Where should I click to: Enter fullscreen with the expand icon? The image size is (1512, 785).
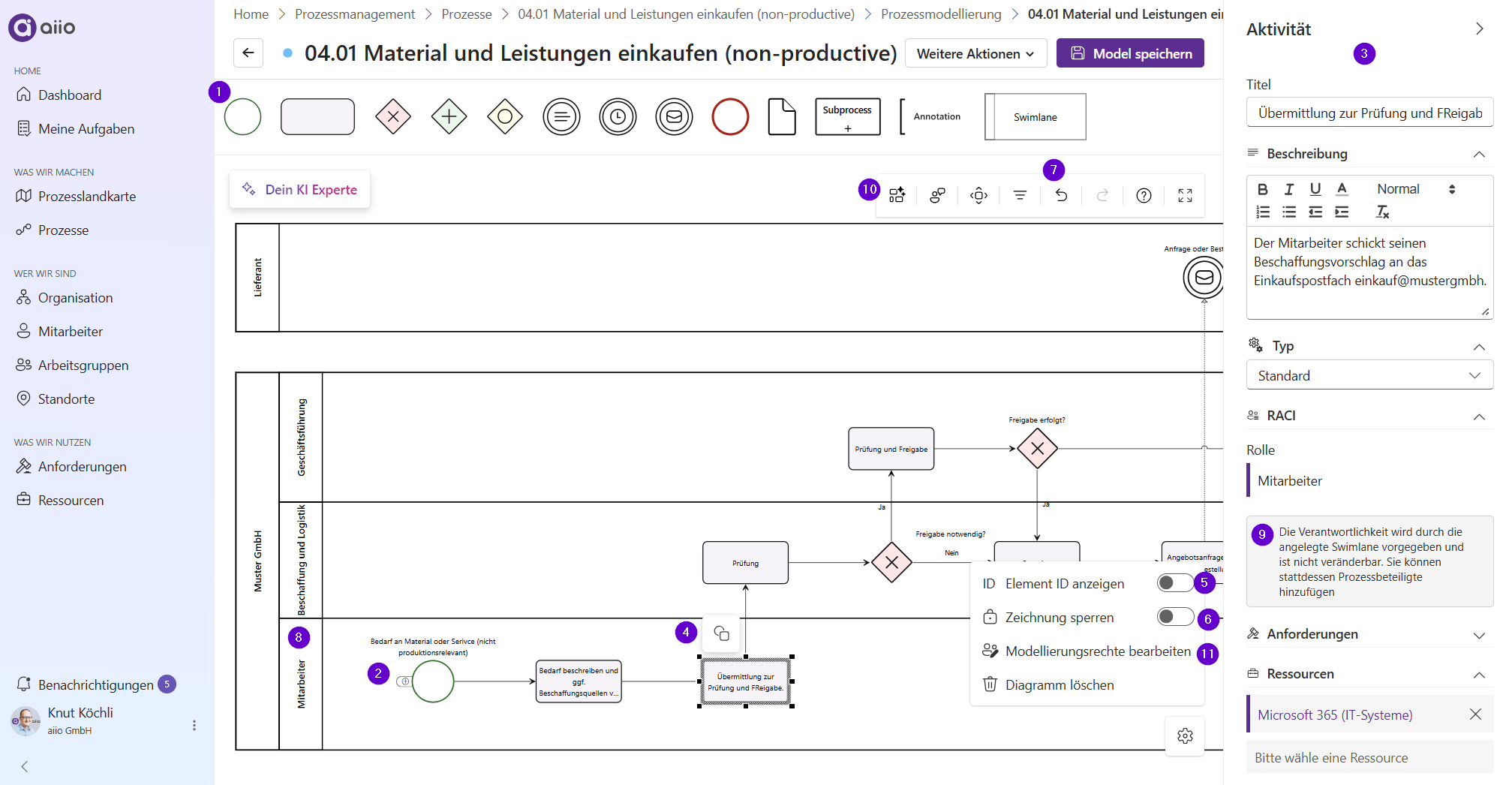[1185, 196]
